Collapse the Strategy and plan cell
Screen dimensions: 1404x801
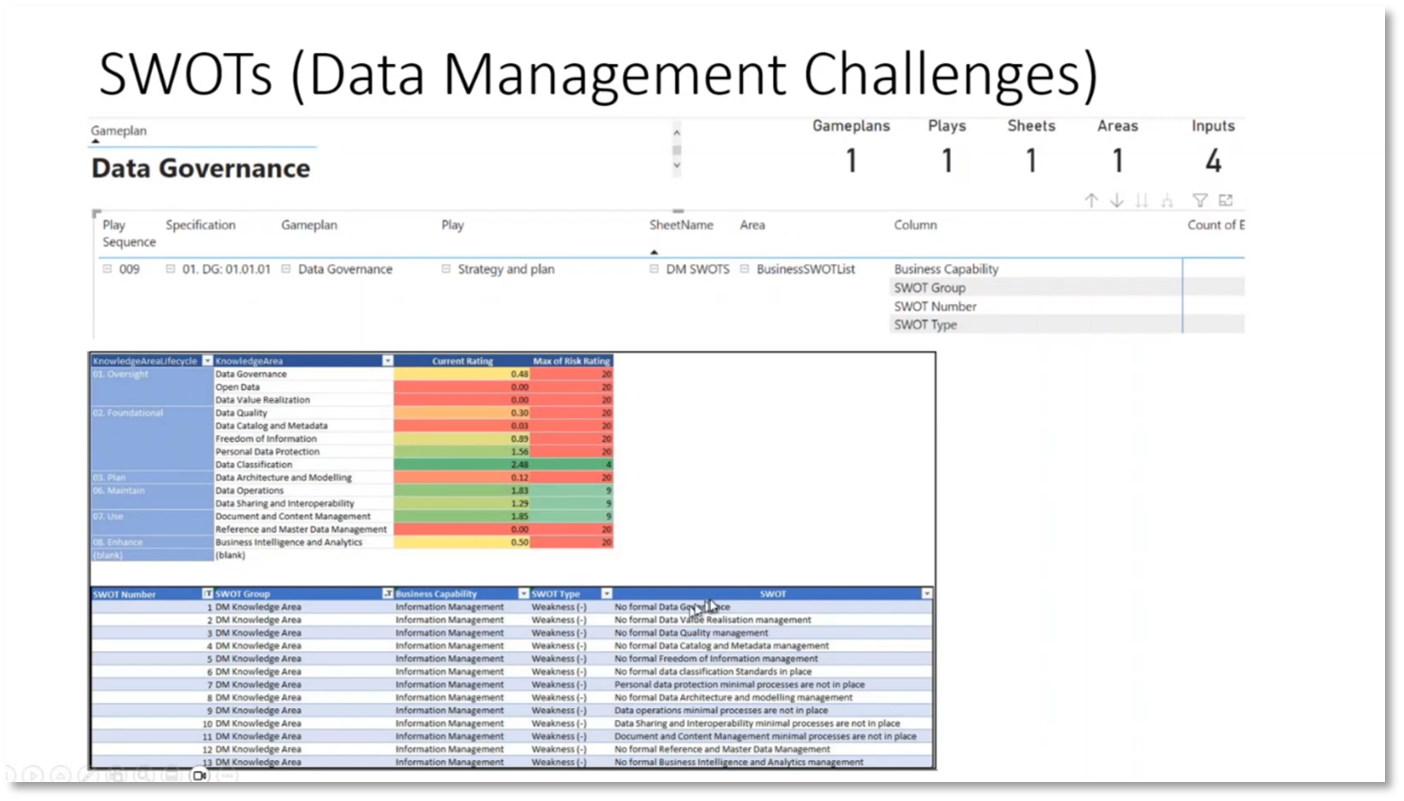(x=445, y=269)
